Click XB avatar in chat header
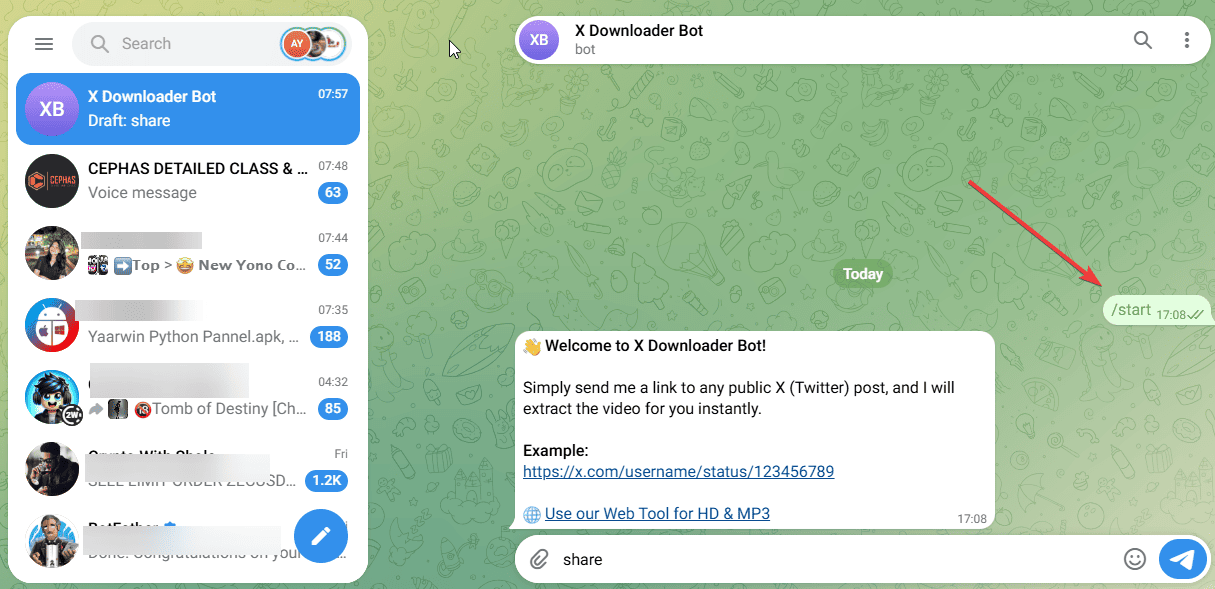Screen dimensions: 1215x589 539,40
